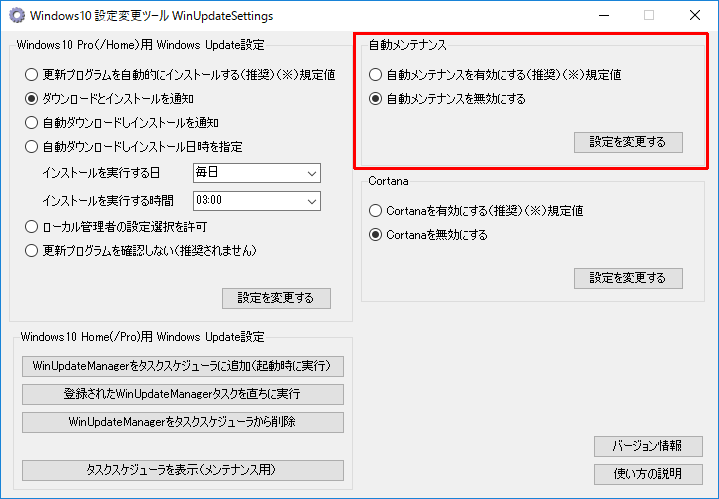
Task: Click the 自動メンテナンス group heading
Action: [407, 44]
